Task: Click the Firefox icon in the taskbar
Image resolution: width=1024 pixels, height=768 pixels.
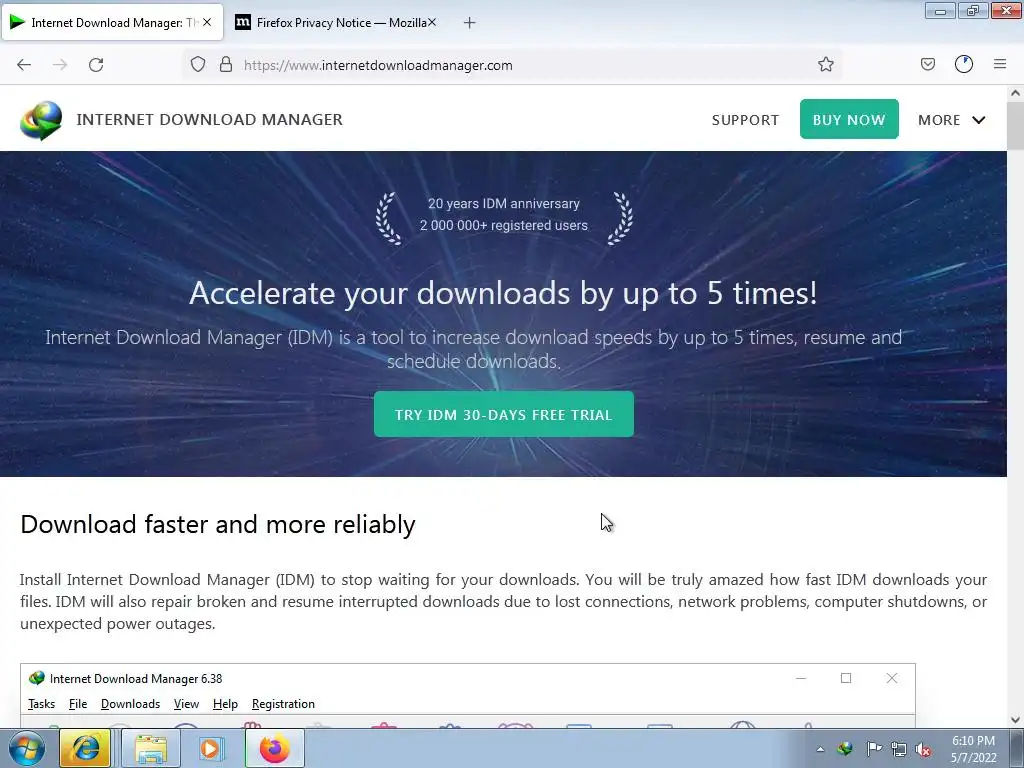Action: (274, 748)
